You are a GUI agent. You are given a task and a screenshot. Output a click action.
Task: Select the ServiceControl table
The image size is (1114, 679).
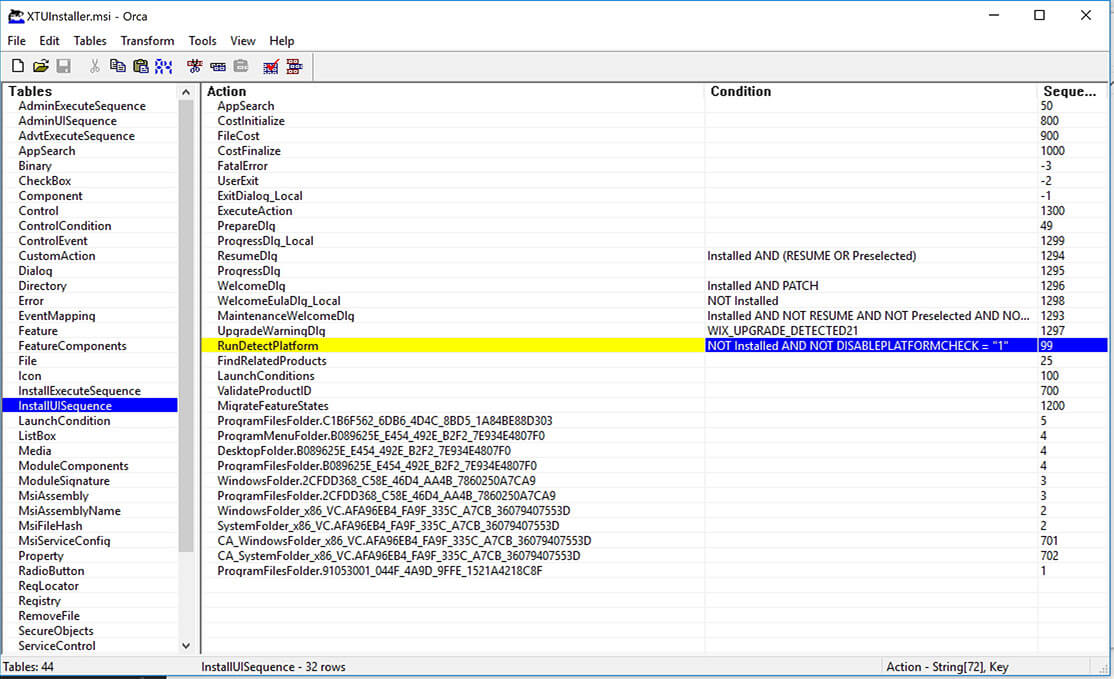click(x=57, y=646)
